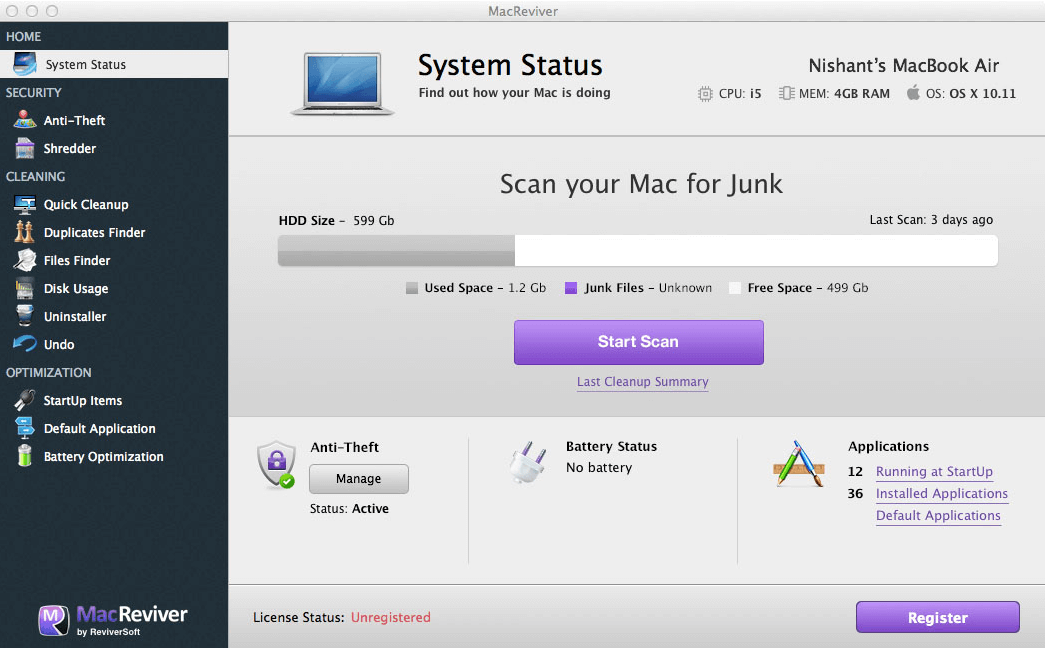
Task: Click the Anti-Theft sidebar icon
Action: coord(25,120)
